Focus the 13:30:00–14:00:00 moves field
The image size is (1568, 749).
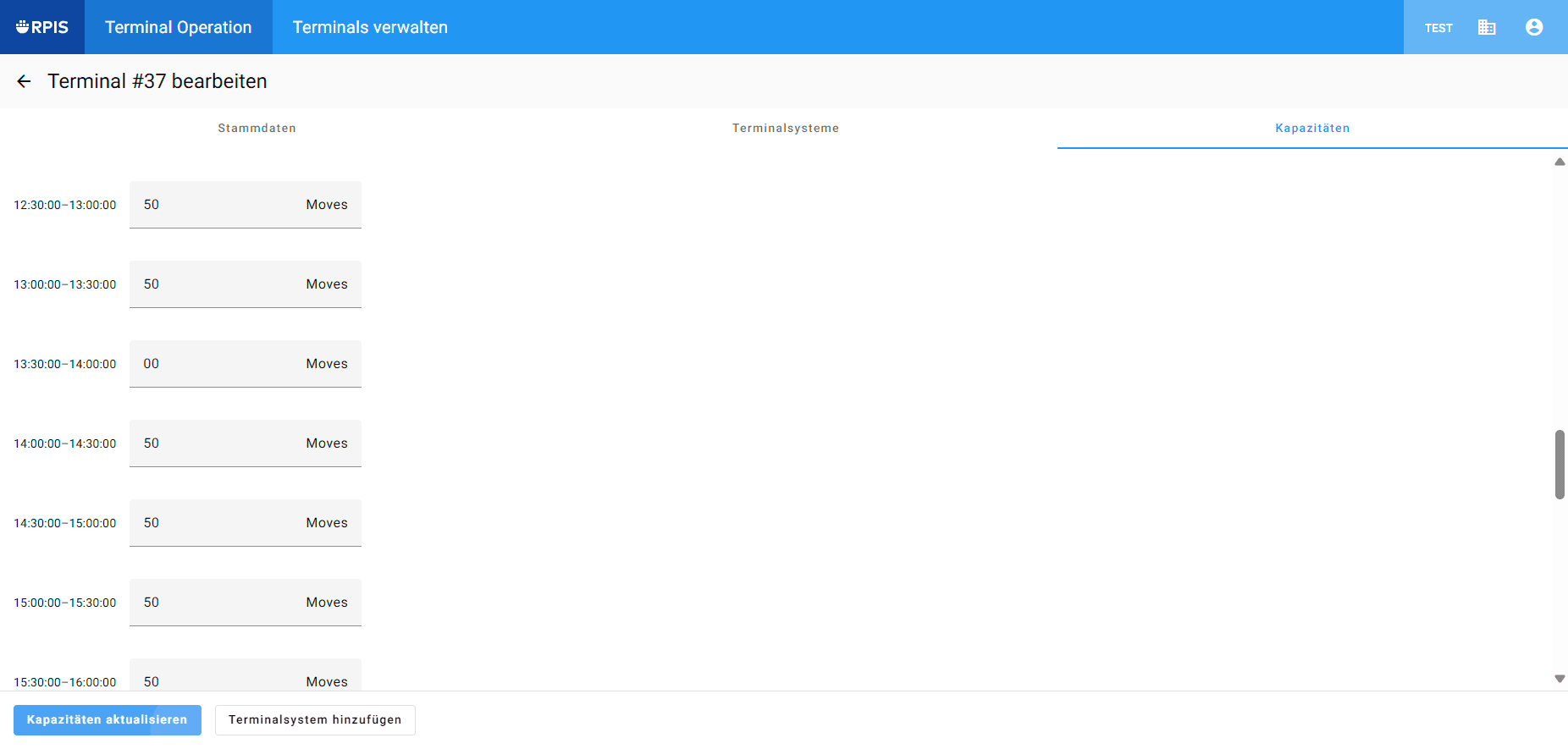[246, 364]
